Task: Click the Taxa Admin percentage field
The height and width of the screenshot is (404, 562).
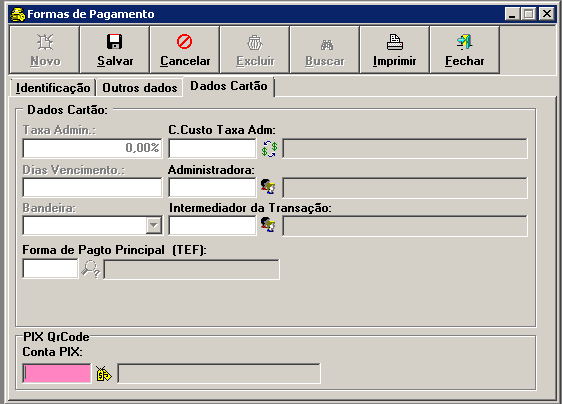Action: [92, 148]
